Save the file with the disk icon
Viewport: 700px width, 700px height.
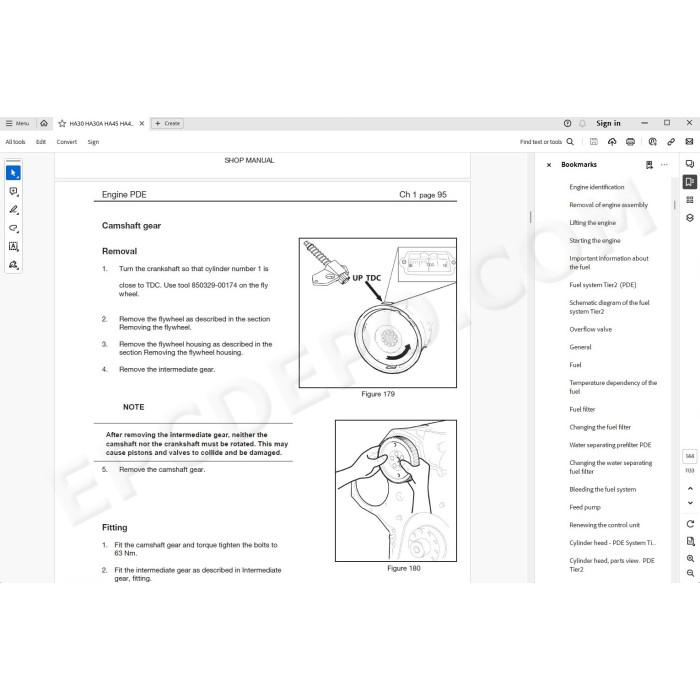pos(593,142)
